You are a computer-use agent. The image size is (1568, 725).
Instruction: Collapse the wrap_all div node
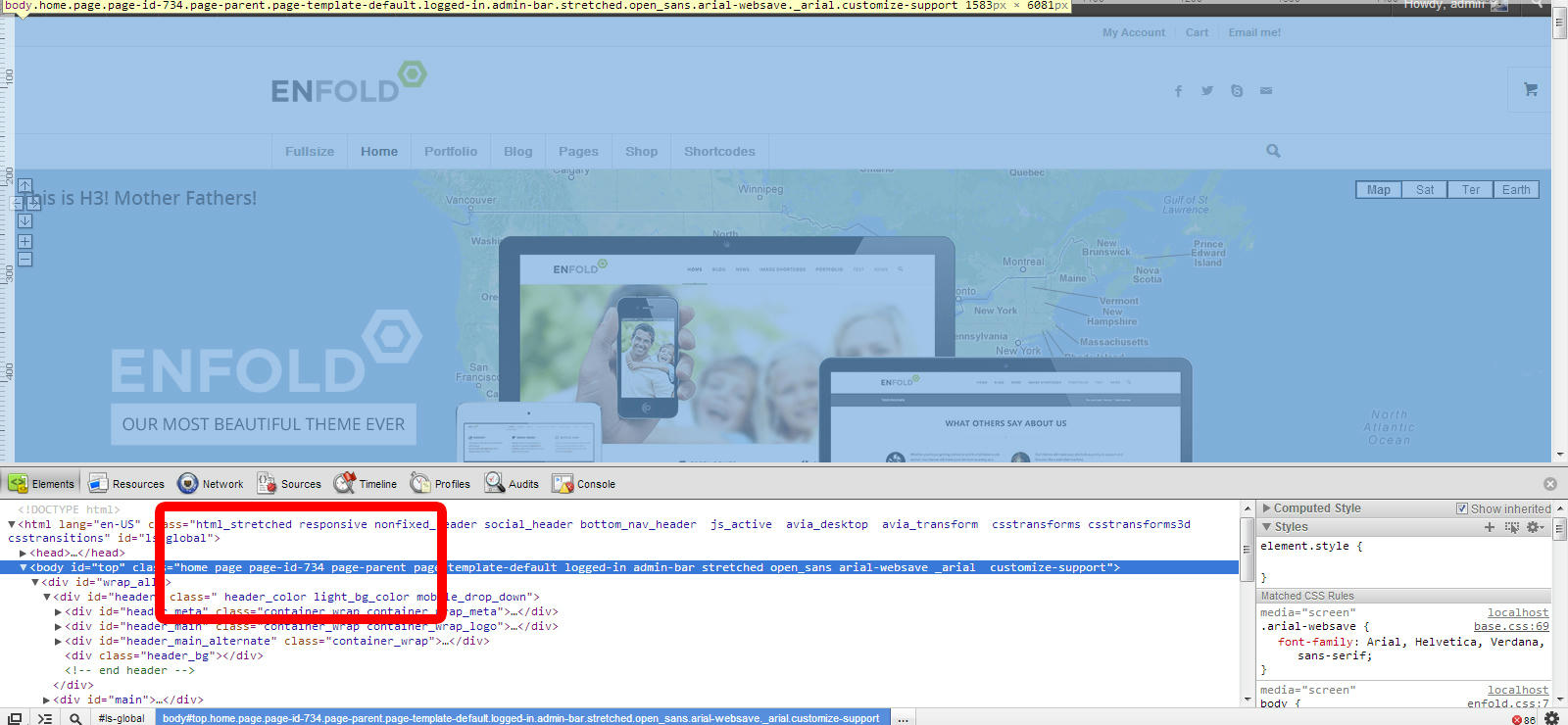coord(35,582)
